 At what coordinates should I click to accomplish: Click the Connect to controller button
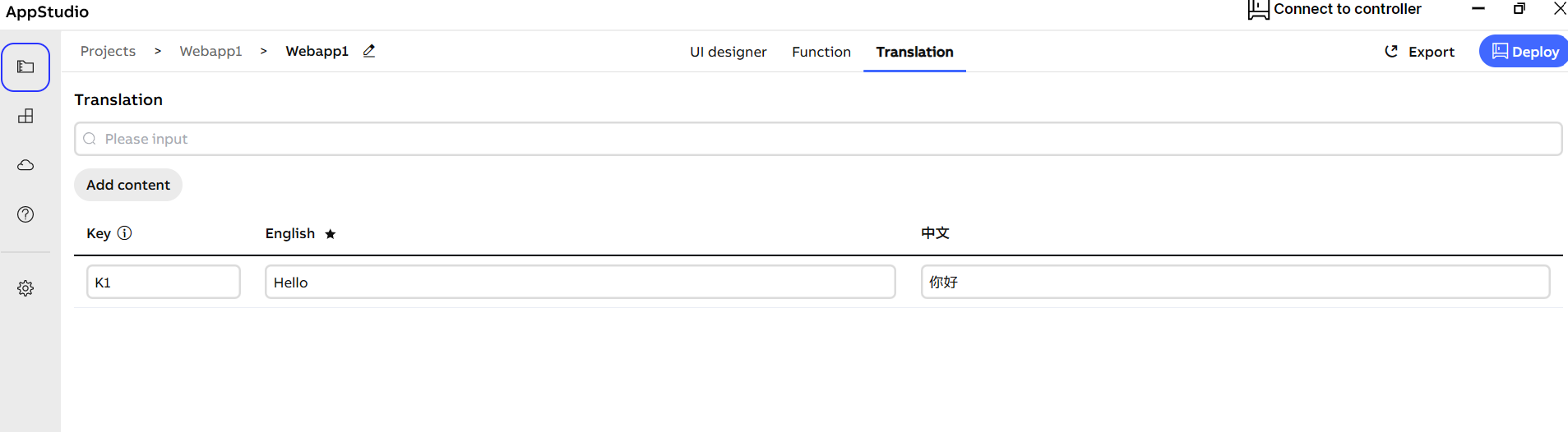(x=1334, y=9)
